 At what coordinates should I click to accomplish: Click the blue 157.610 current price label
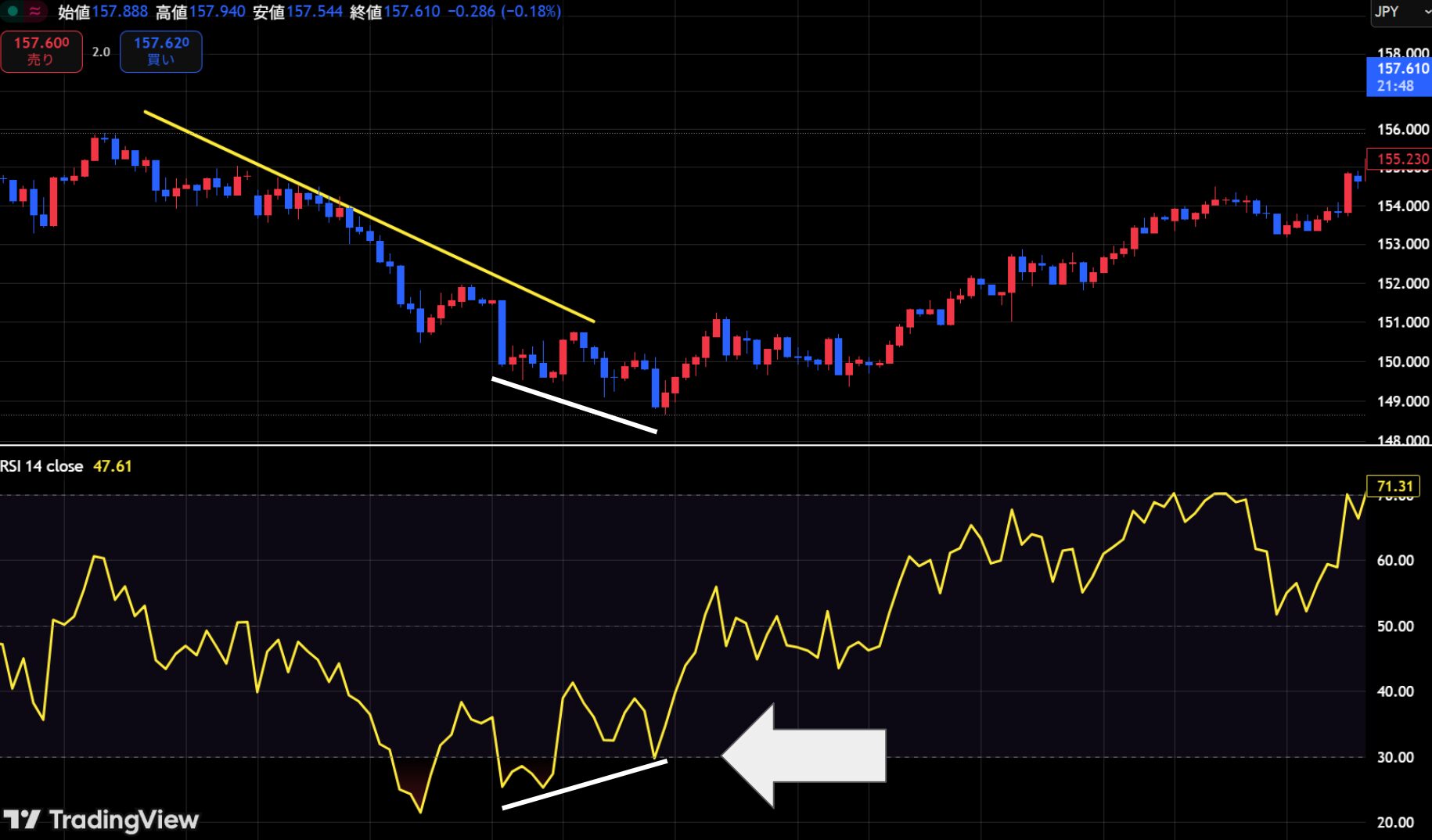click(x=1399, y=77)
